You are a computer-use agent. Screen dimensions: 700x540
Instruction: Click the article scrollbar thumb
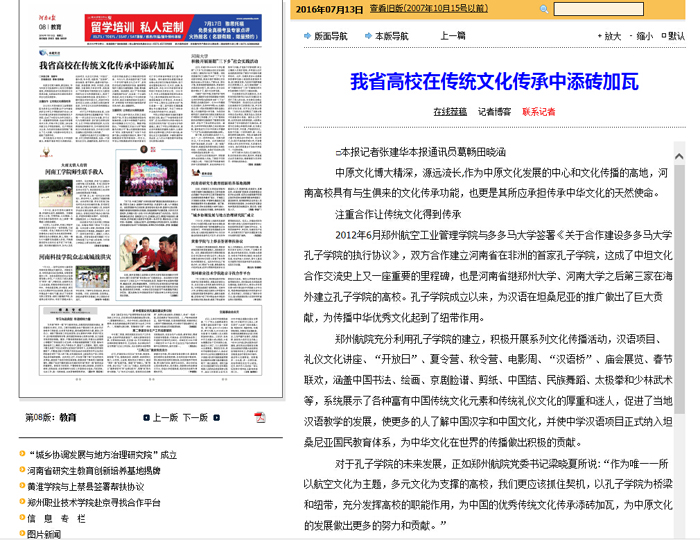(679, 289)
